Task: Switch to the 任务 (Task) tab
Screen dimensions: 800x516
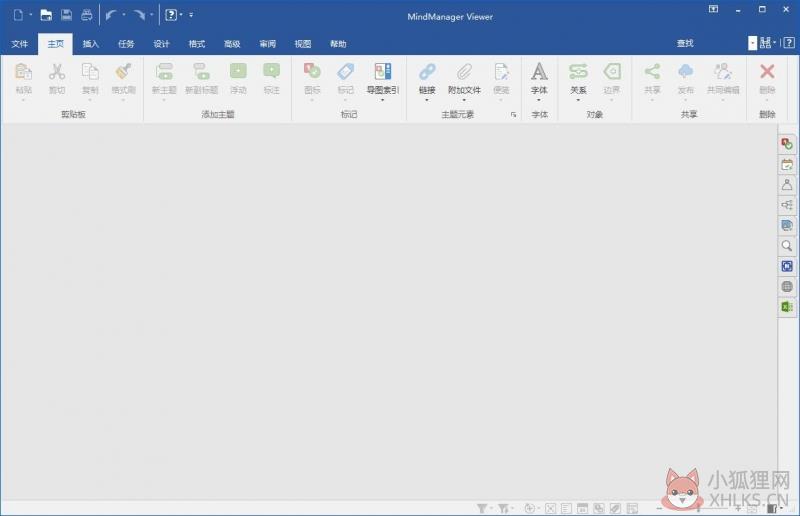Action: coord(126,44)
